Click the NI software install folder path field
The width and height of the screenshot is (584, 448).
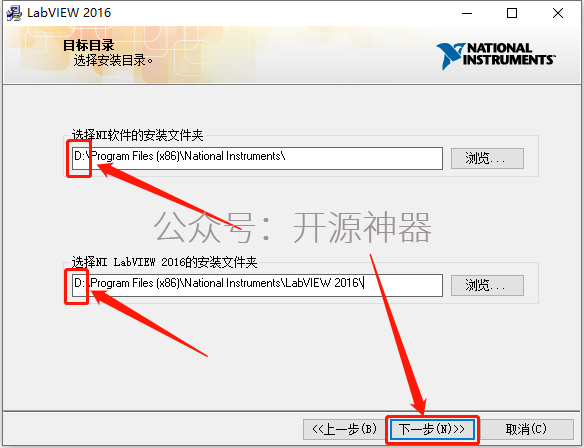257,158
